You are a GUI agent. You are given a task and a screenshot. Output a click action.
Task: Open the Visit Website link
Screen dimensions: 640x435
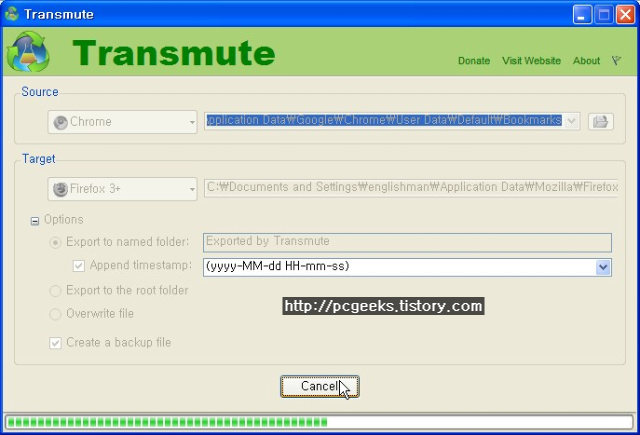[531, 61]
